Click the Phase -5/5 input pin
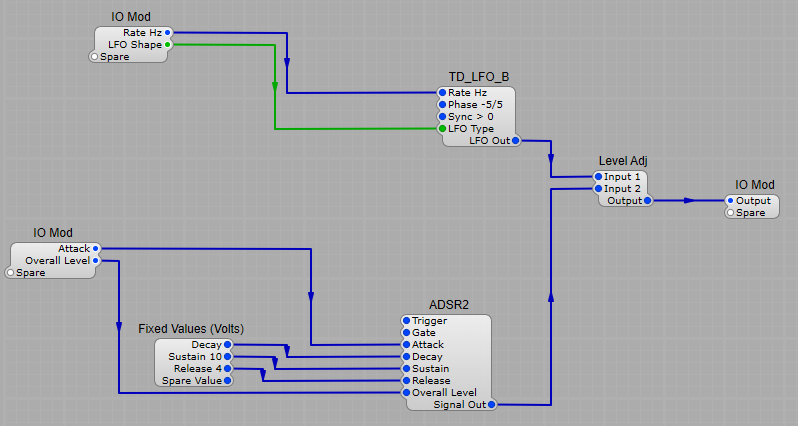798x426 pixels. pos(442,105)
